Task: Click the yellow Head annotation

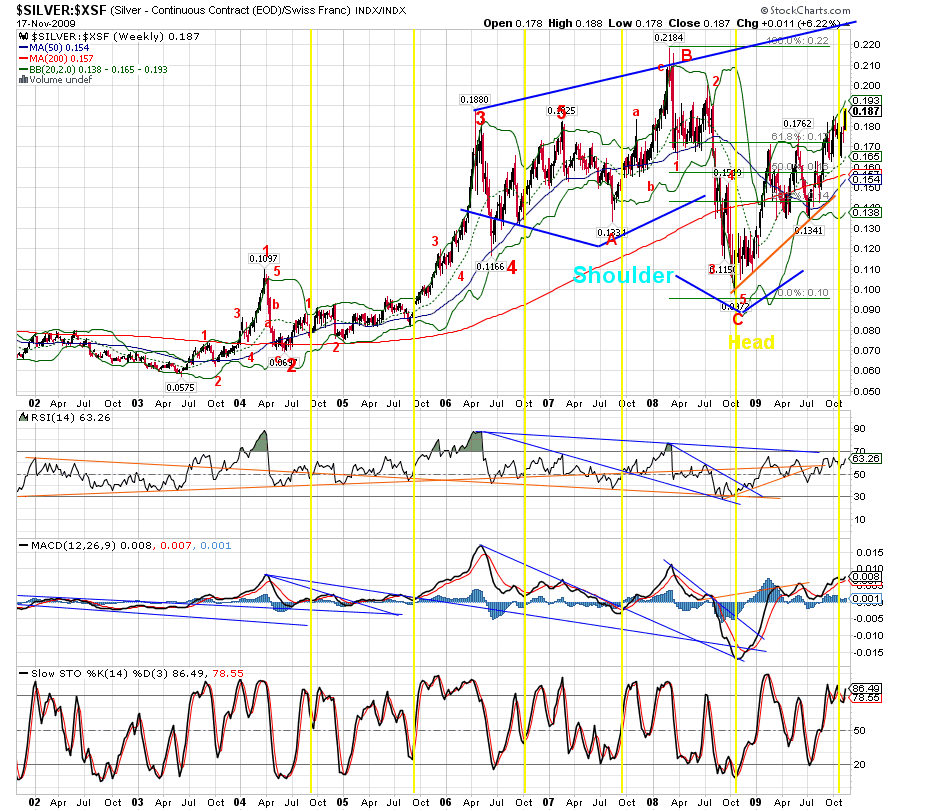Action: [751, 342]
